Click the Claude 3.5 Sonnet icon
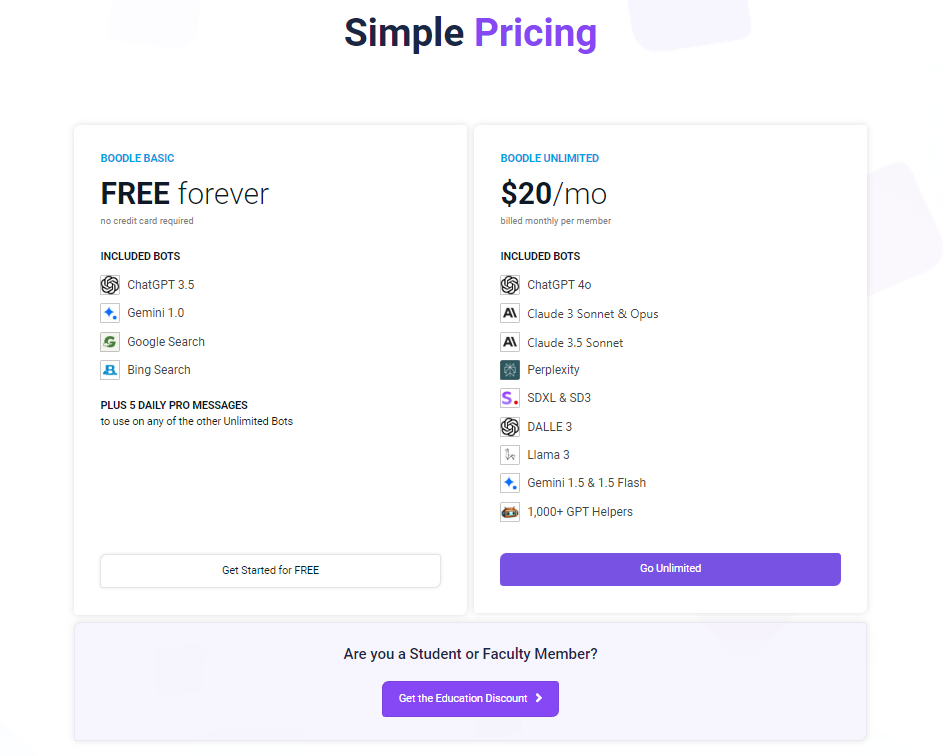This screenshot has width=949, height=756. (x=510, y=343)
